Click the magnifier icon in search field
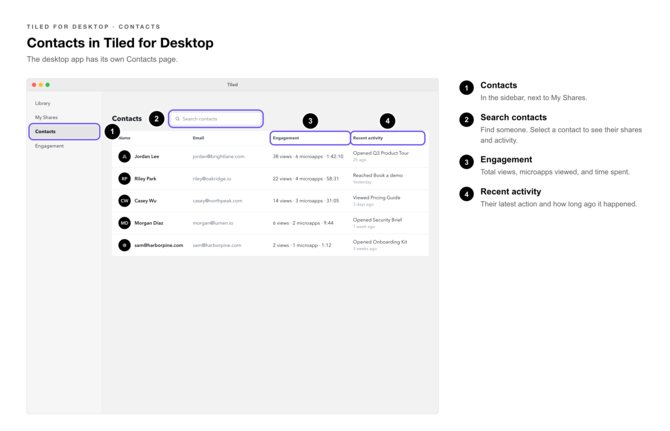 (177, 119)
